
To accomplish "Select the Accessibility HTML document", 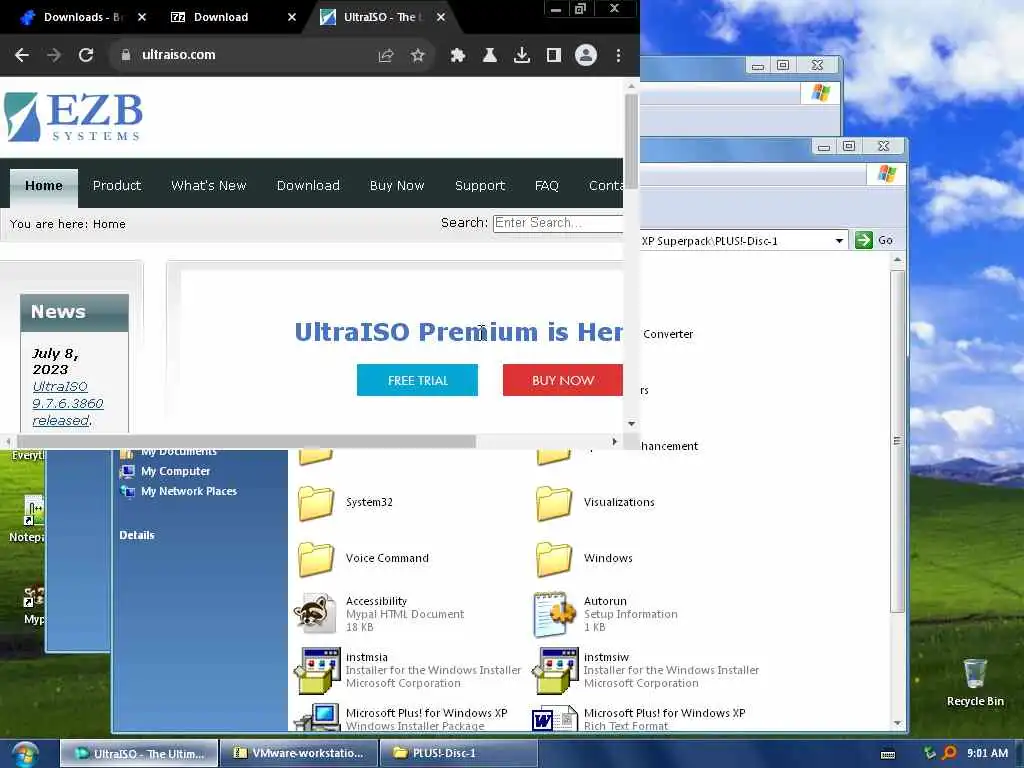I will click(380, 614).
